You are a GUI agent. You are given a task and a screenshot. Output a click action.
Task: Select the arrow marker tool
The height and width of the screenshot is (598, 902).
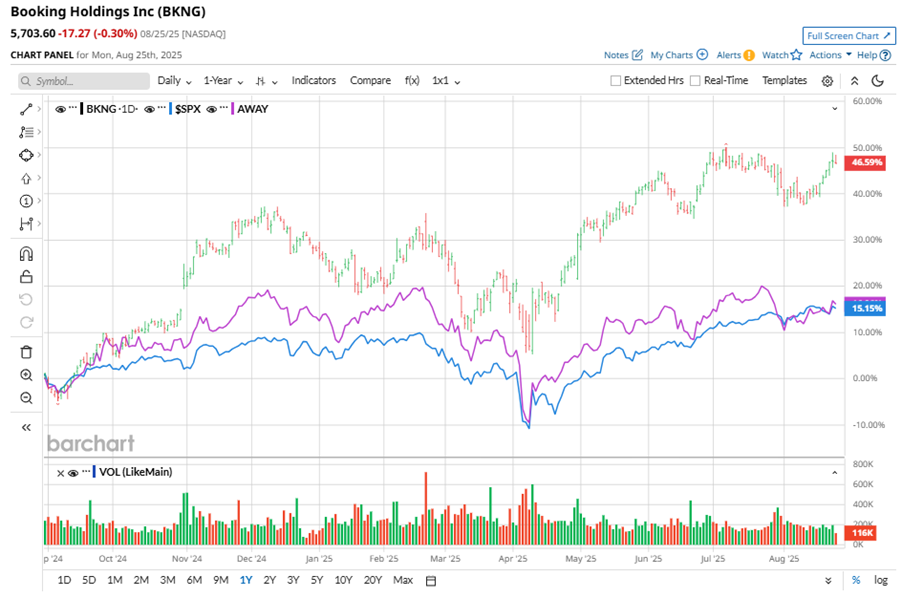coord(26,178)
